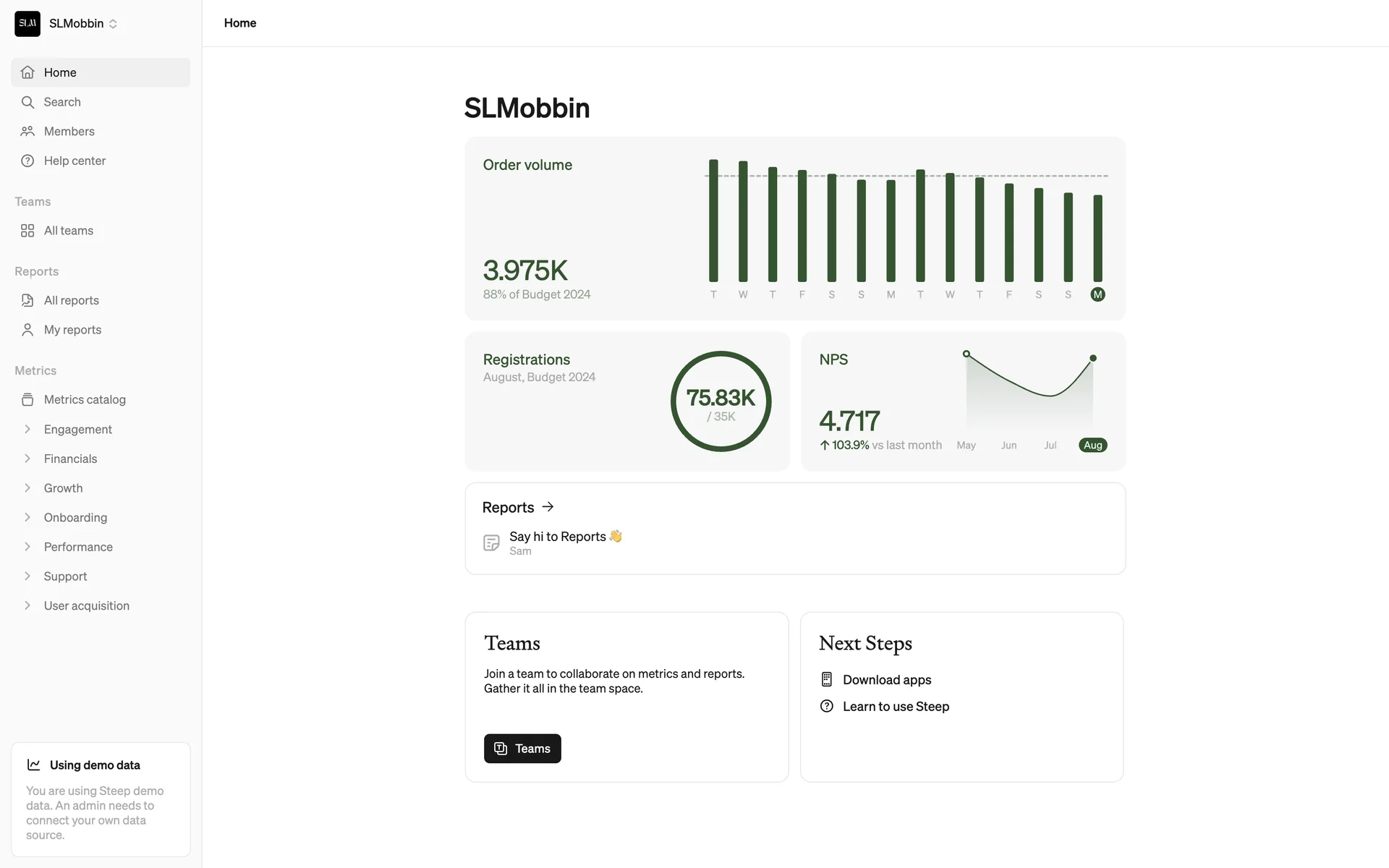This screenshot has width=1389, height=868.
Task: Click the Metrics catalog stack icon
Action: click(x=27, y=400)
